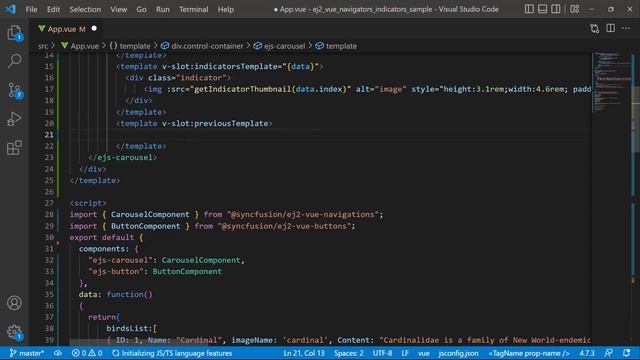640x360 pixels.
Task: Toggle the primary side bar layout
Action: [x=529, y=9]
